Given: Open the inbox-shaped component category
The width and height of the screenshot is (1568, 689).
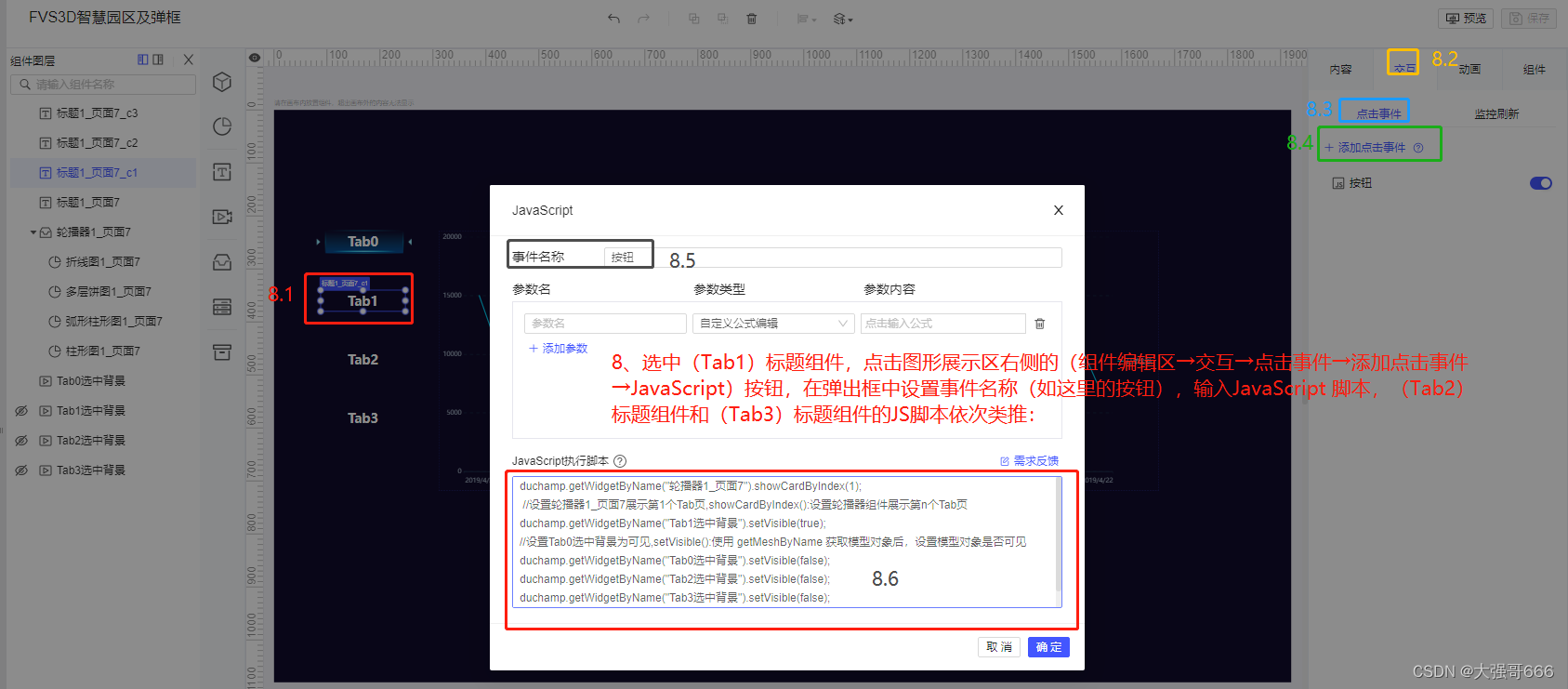Looking at the screenshot, I should click(x=222, y=262).
